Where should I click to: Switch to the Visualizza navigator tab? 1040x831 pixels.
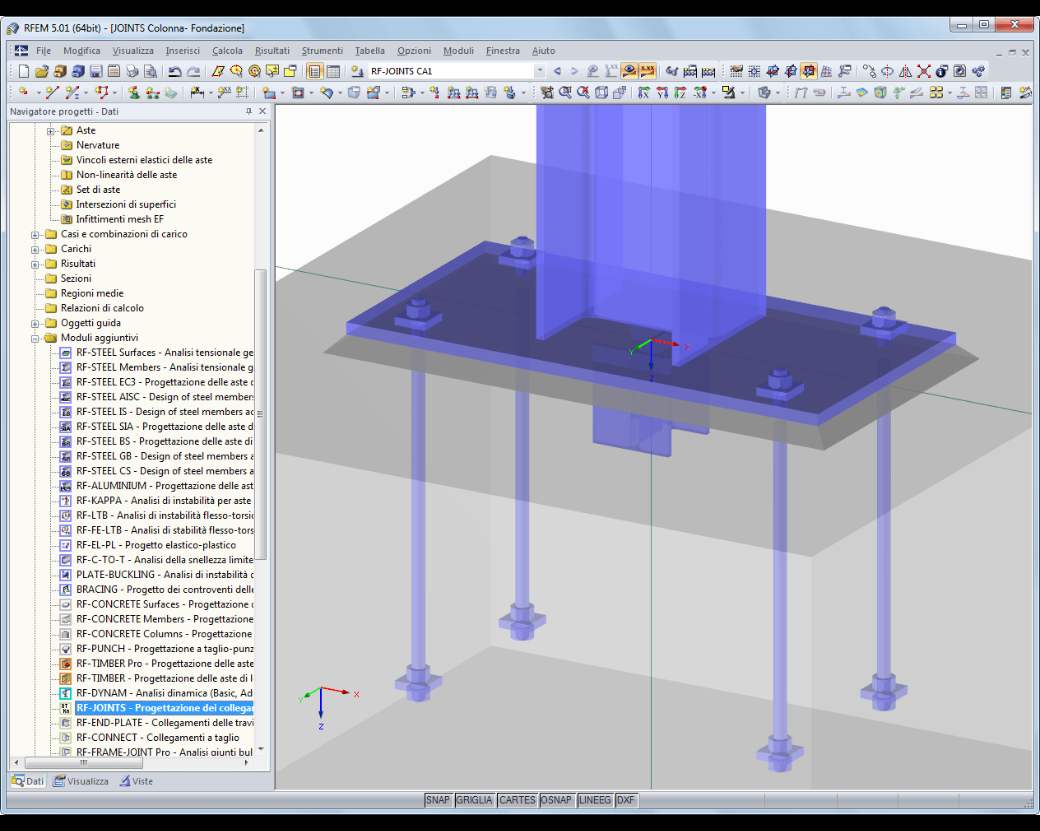point(81,781)
